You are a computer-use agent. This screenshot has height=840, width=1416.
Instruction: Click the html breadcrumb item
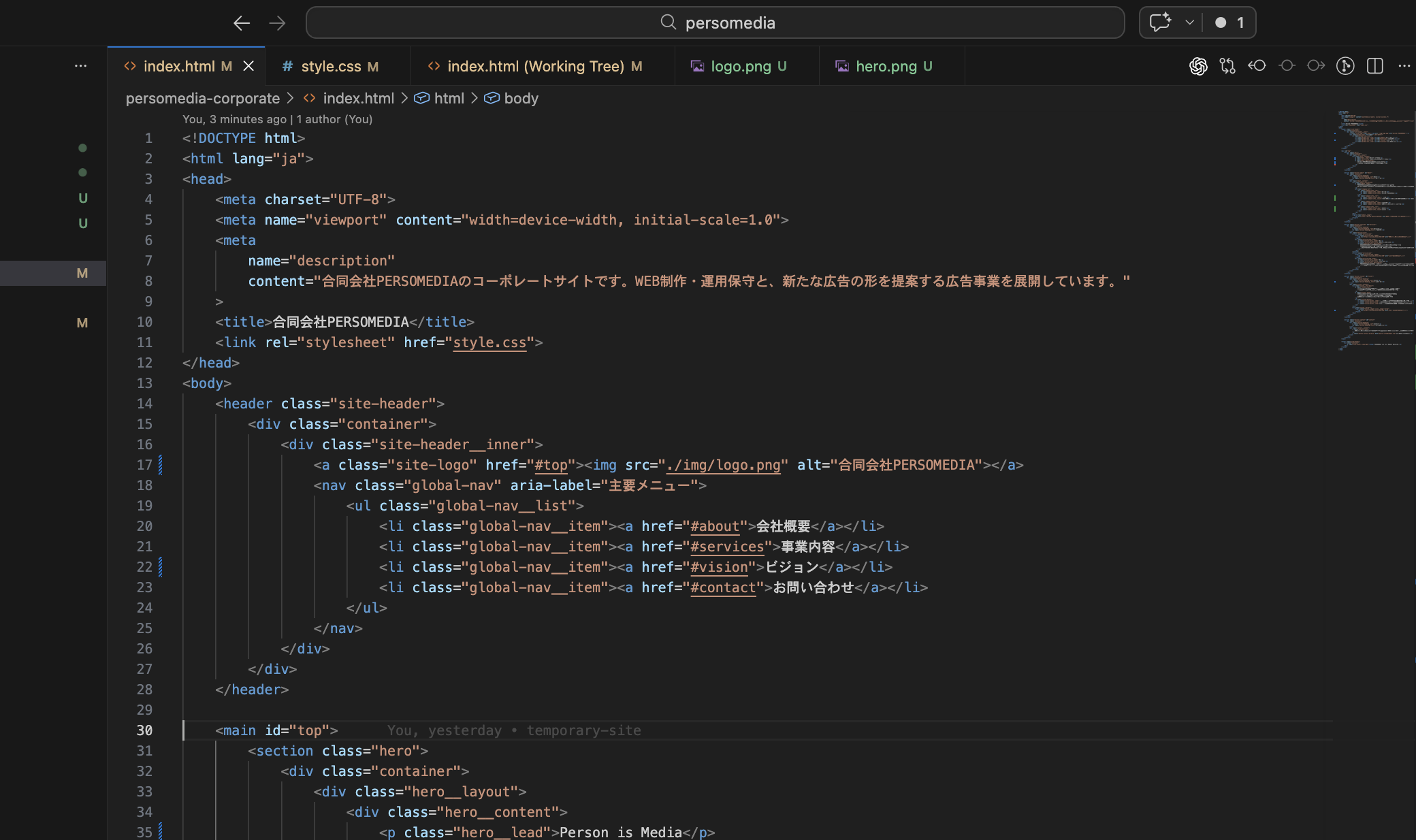pyautogui.click(x=449, y=98)
